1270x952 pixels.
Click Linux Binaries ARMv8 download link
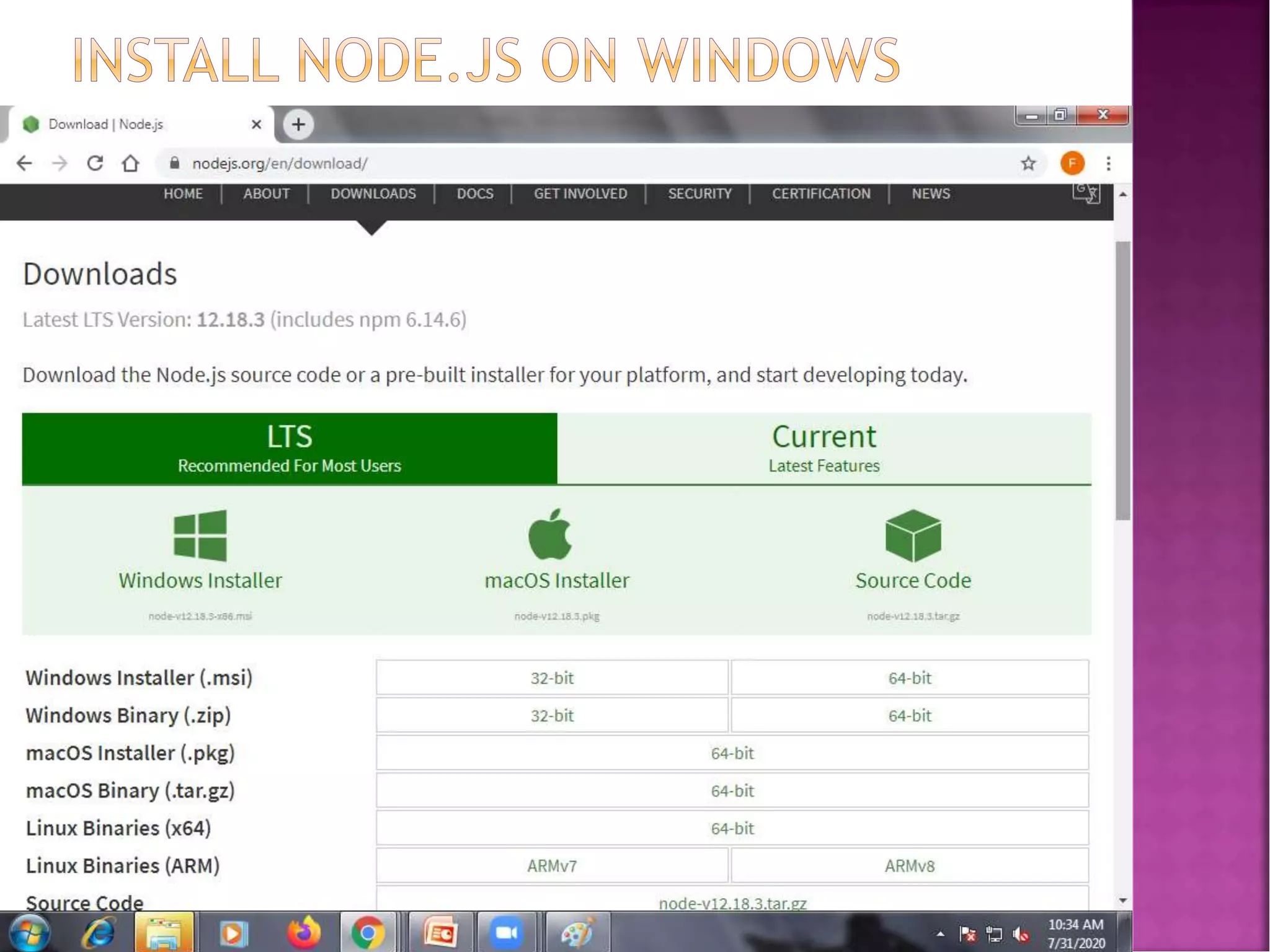(909, 866)
